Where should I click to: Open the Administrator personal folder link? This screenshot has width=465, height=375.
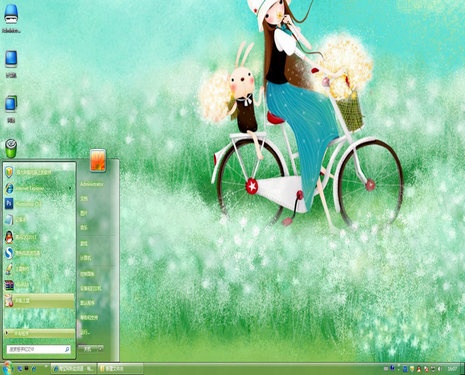pyautogui.click(x=92, y=184)
